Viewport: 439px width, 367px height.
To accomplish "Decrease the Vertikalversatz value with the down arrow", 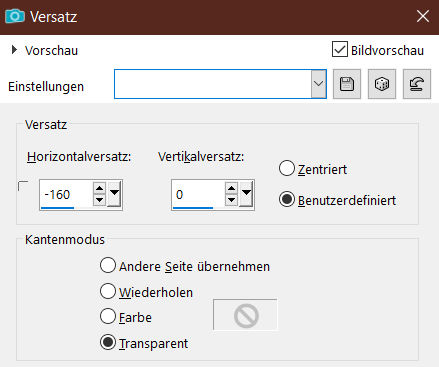I will 231,200.
